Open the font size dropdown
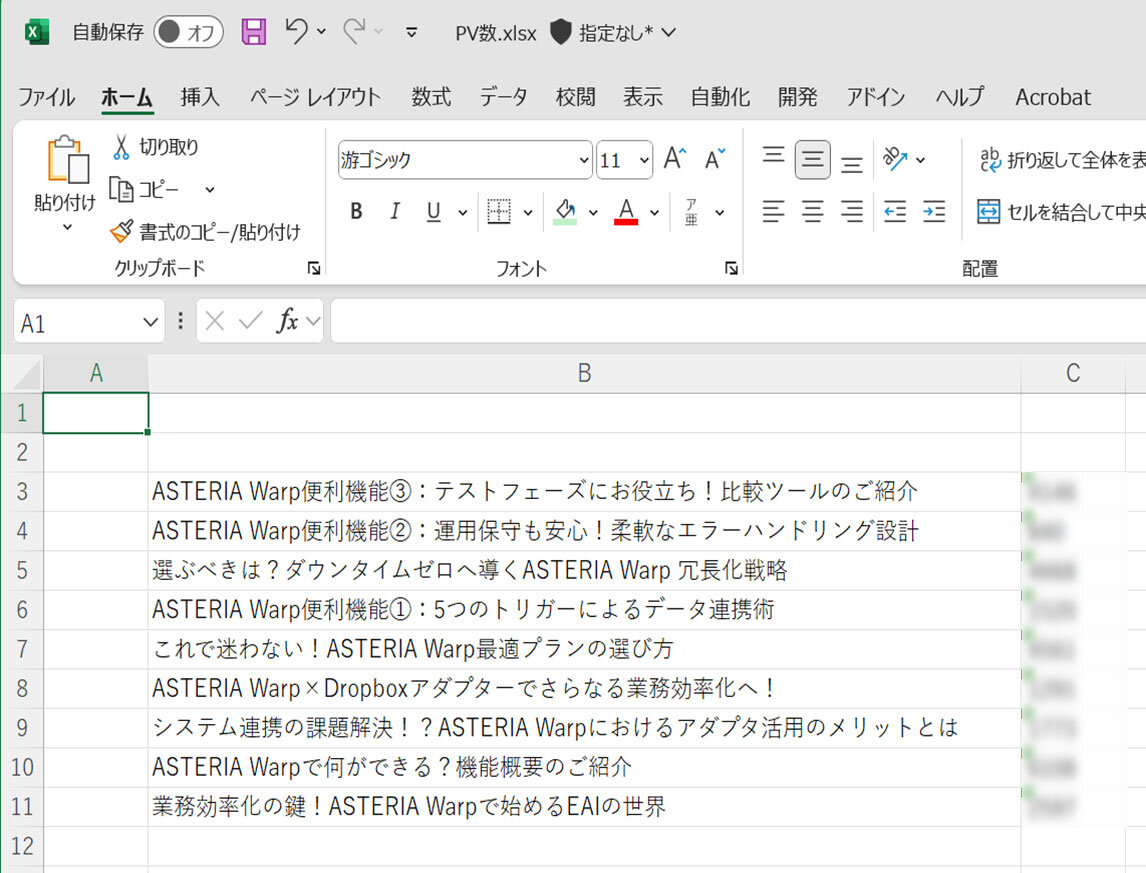Screen dimensions: 1146x873 pyautogui.click(x=643, y=160)
